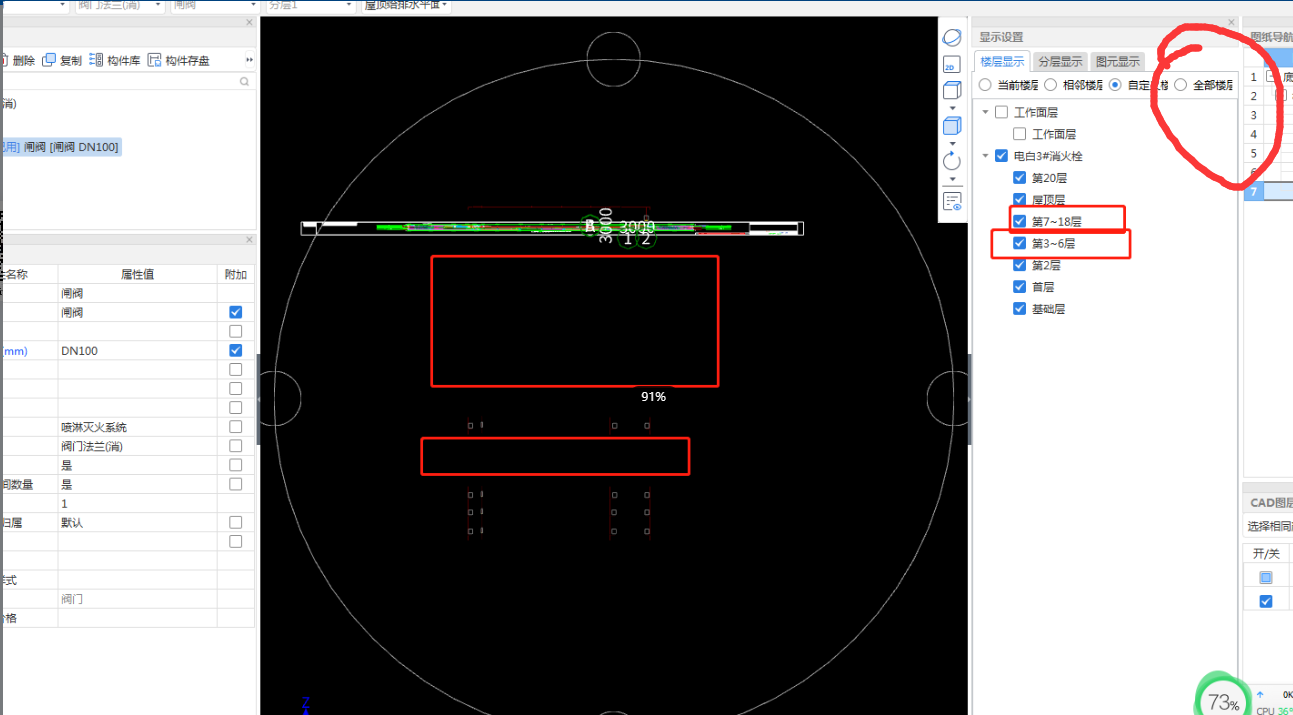This screenshot has width=1293, height=715.
Task: Click the 附加 column header
Action: pyautogui.click(x=236, y=274)
